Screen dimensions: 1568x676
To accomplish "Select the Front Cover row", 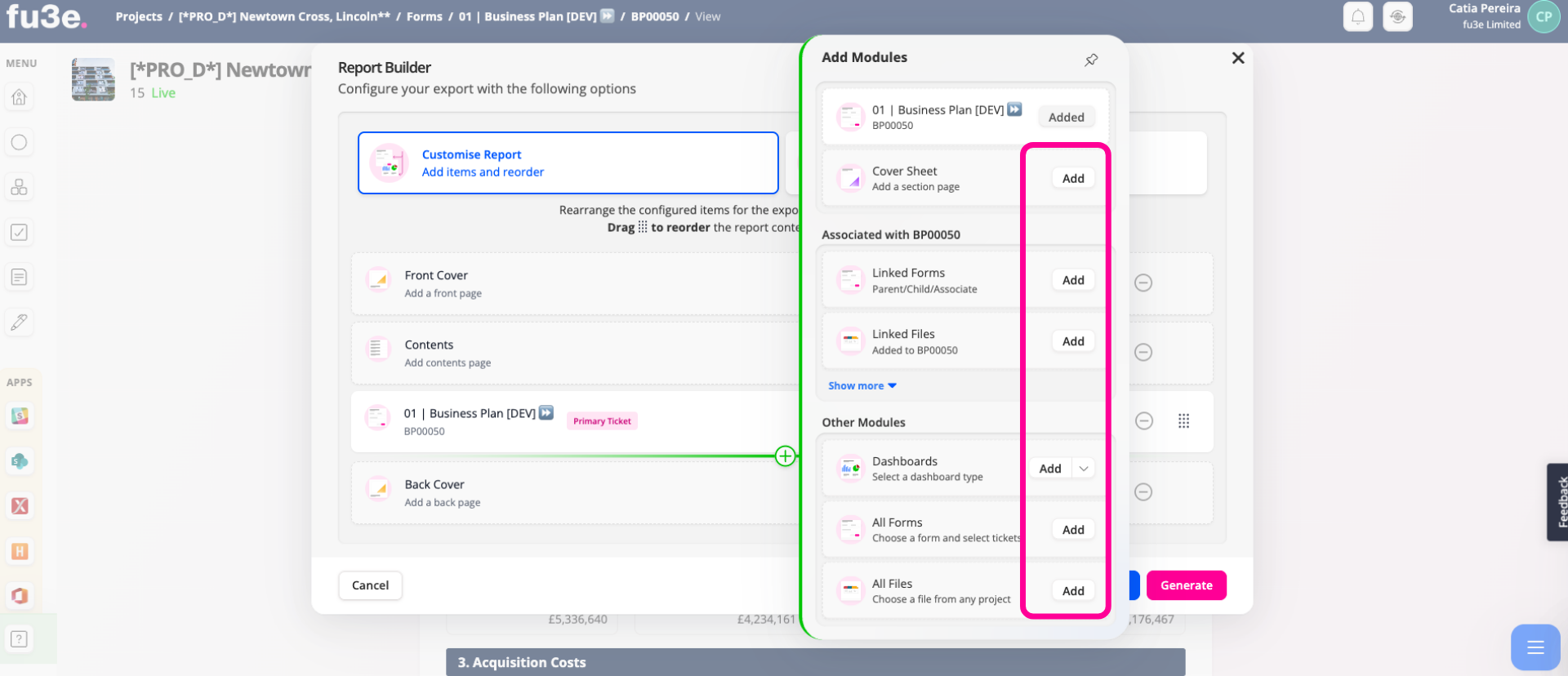I will pyautogui.click(x=576, y=283).
